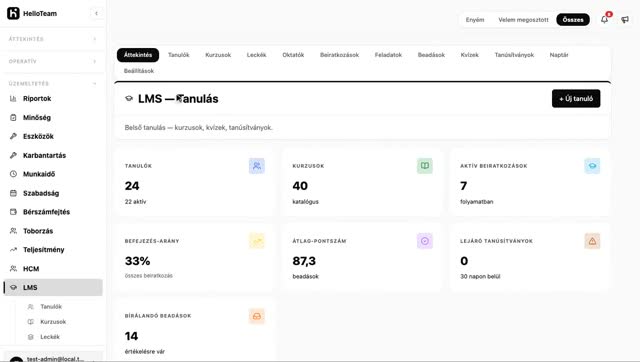Image resolution: width=640 pixels, height=362 pixels.
Task: Switch to the Beiratkozások tab
Action: coord(339,55)
